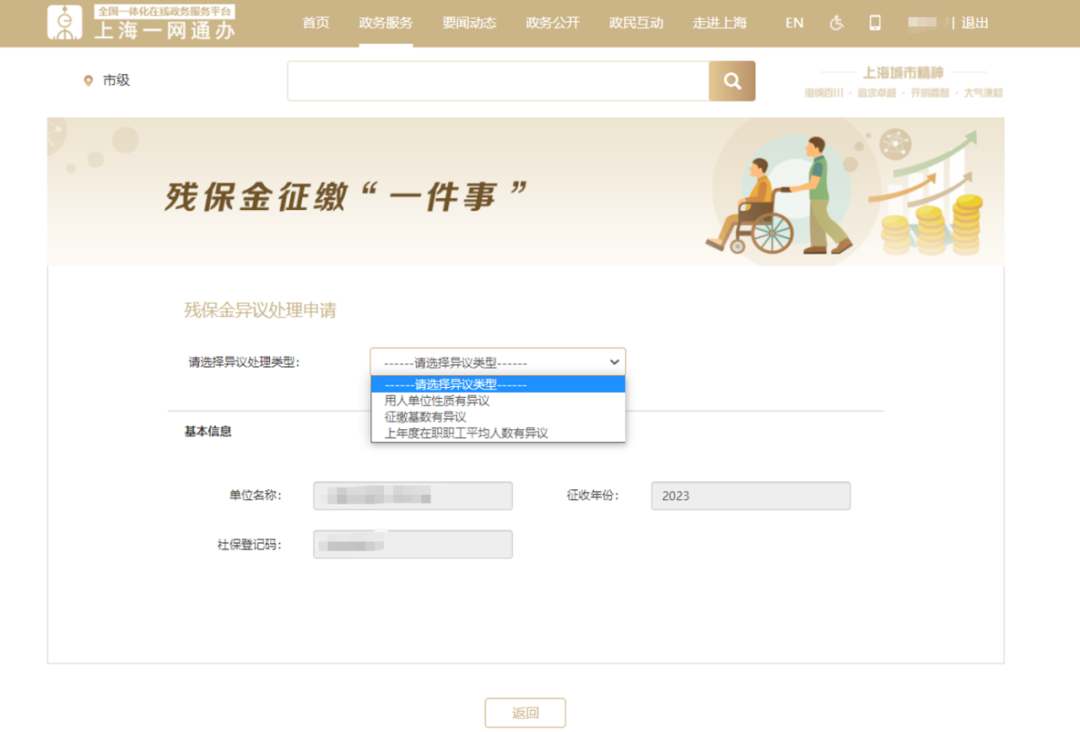Select option 上年度在职职工平均人数有异议
Viewport: 1080px width, 732px height.
(498, 433)
